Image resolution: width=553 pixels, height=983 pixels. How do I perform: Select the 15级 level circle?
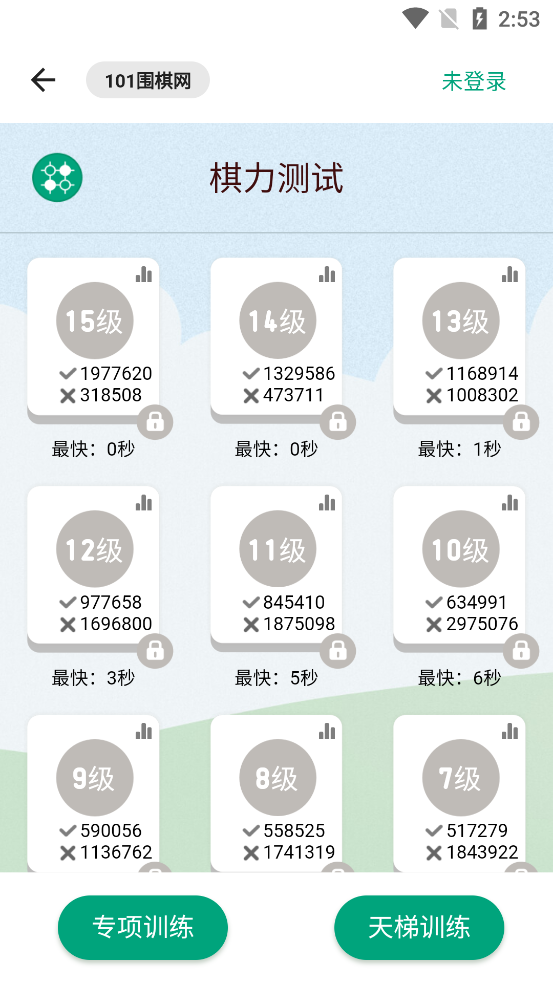click(x=95, y=320)
